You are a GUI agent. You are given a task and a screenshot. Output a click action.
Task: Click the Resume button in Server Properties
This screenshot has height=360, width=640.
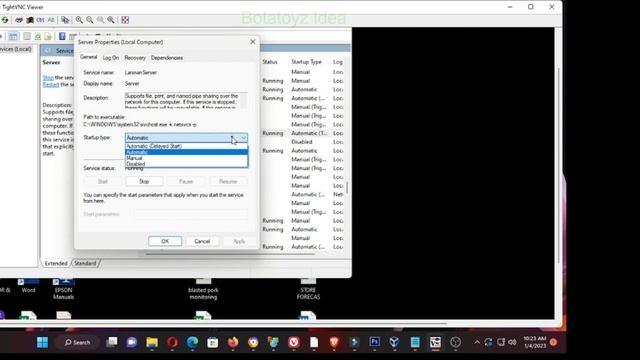point(228,181)
